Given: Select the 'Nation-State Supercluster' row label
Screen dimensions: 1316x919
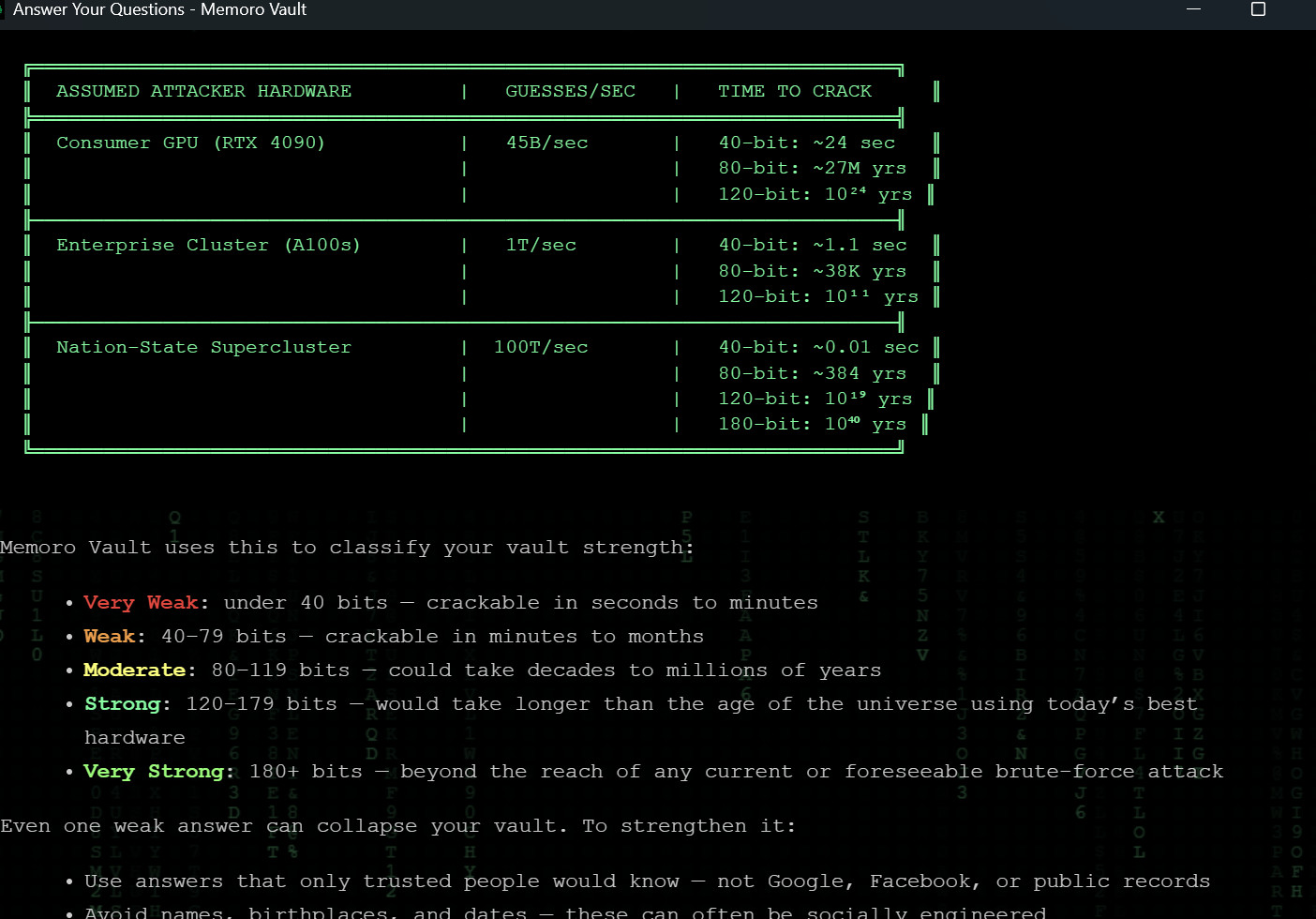Looking at the screenshot, I should point(203,347).
